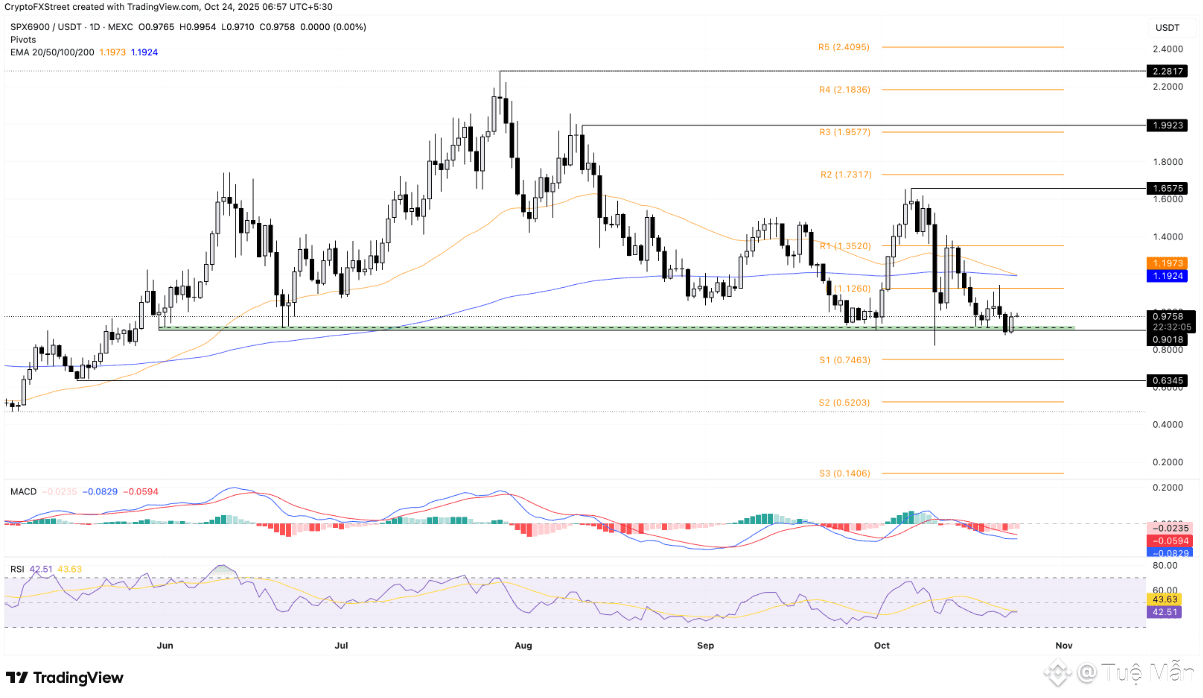Select the blue 1.1924 EMA price label
The image size is (1203, 698).
(1168, 274)
